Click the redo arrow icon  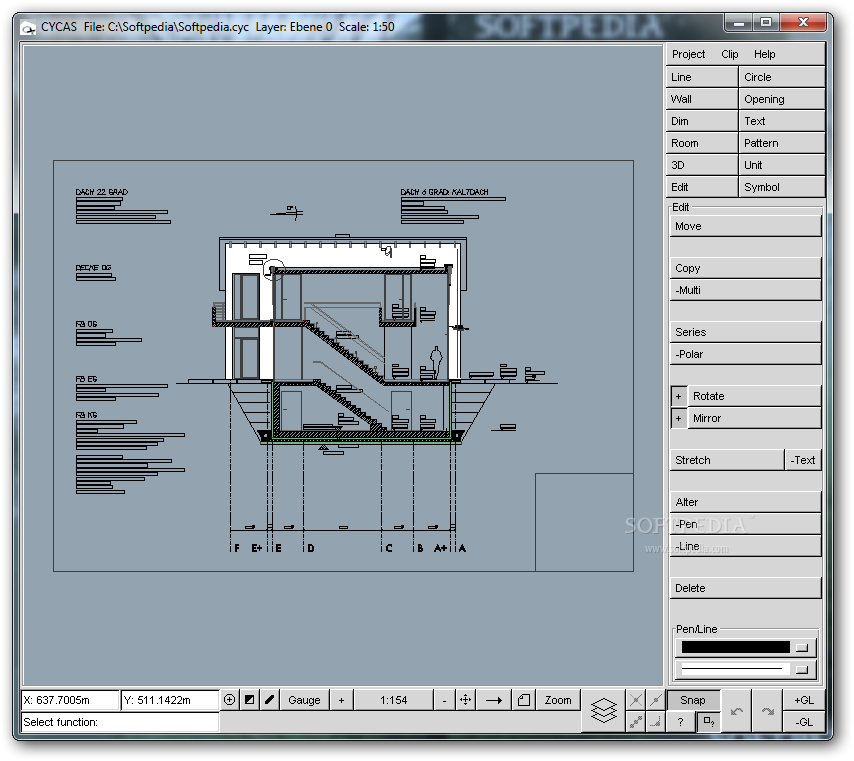point(768,710)
